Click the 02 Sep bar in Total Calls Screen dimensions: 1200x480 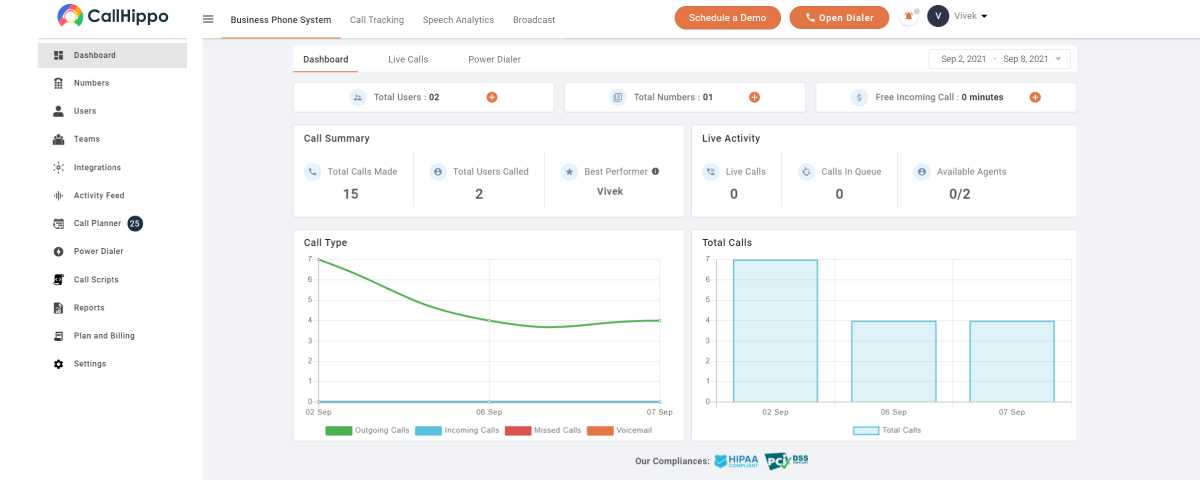[x=775, y=331]
